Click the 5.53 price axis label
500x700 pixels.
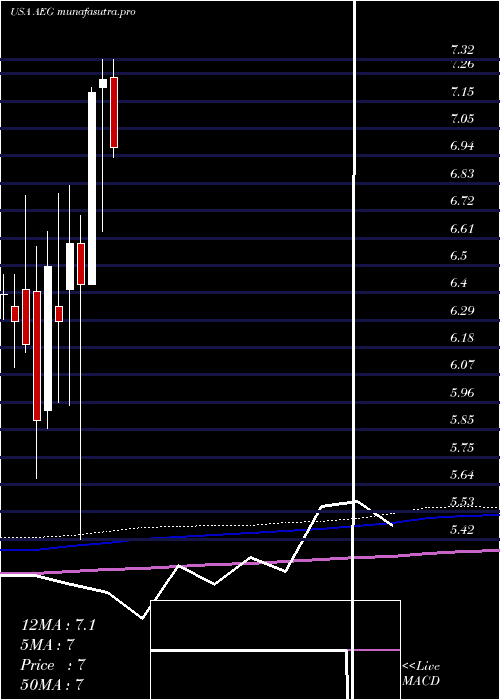click(x=462, y=502)
